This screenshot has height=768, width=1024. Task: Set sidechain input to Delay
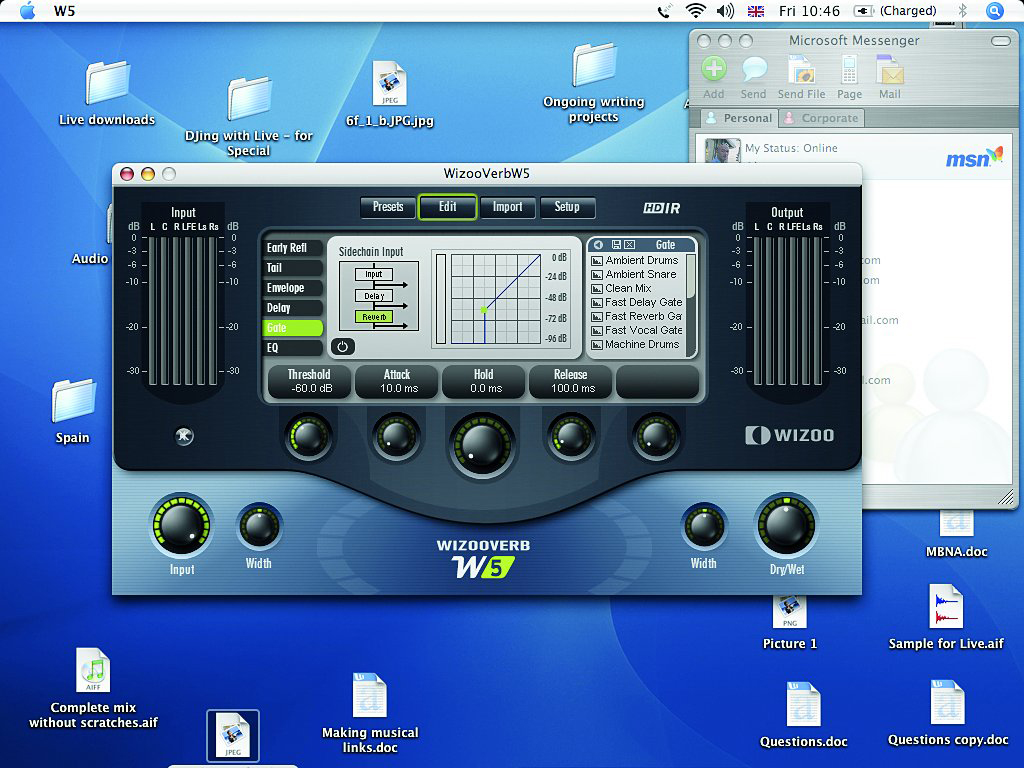click(x=374, y=296)
